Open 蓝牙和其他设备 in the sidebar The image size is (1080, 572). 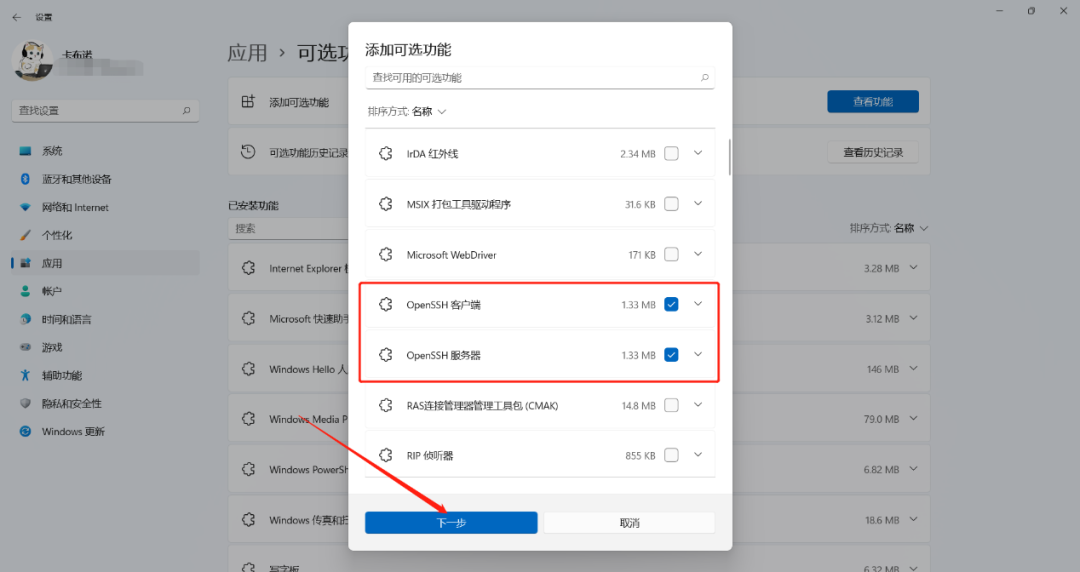click(x=105, y=179)
